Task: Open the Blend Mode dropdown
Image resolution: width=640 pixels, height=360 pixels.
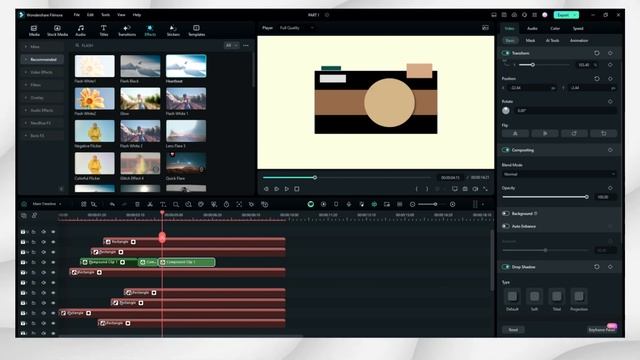Action: click(559, 174)
